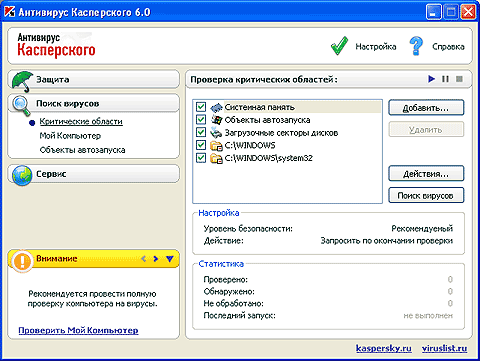480x361 pixels.
Task: Click the Загрузочные секторы дисков drive icon
Action: point(216,133)
